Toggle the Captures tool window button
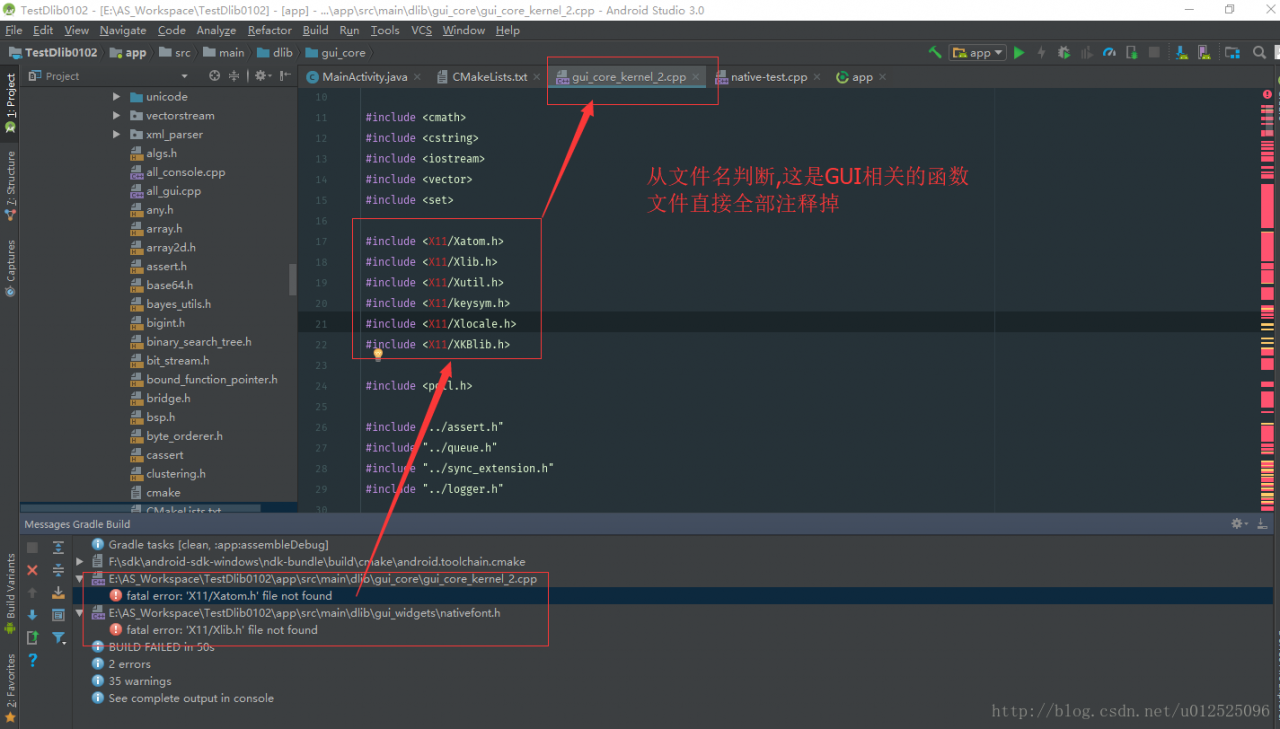 tap(11, 268)
